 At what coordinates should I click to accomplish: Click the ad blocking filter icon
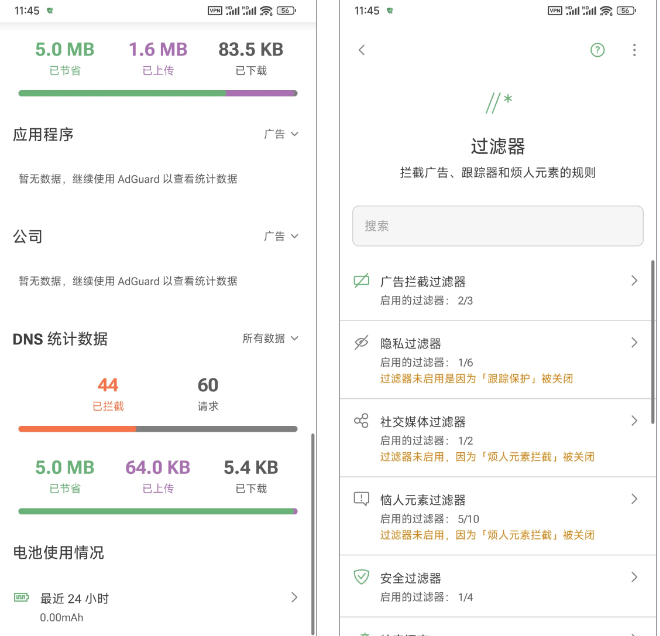(362, 281)
